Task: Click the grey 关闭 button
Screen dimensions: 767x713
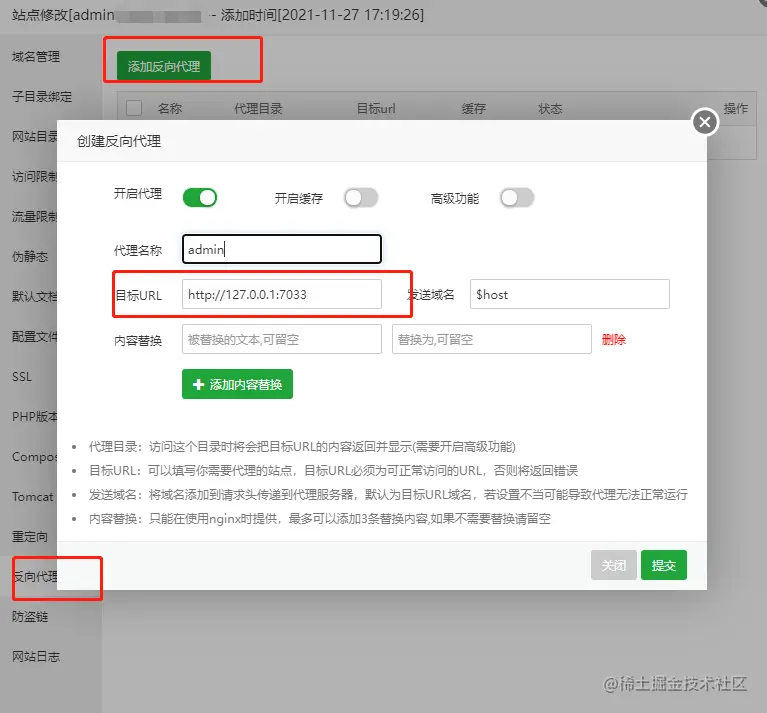Action: click(613, 565)
